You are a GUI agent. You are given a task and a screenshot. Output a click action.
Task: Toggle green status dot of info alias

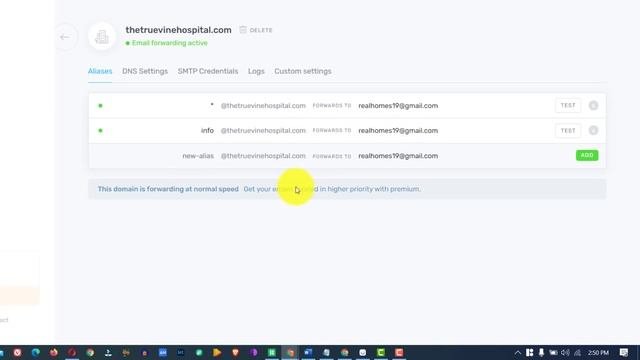[100, 131]
